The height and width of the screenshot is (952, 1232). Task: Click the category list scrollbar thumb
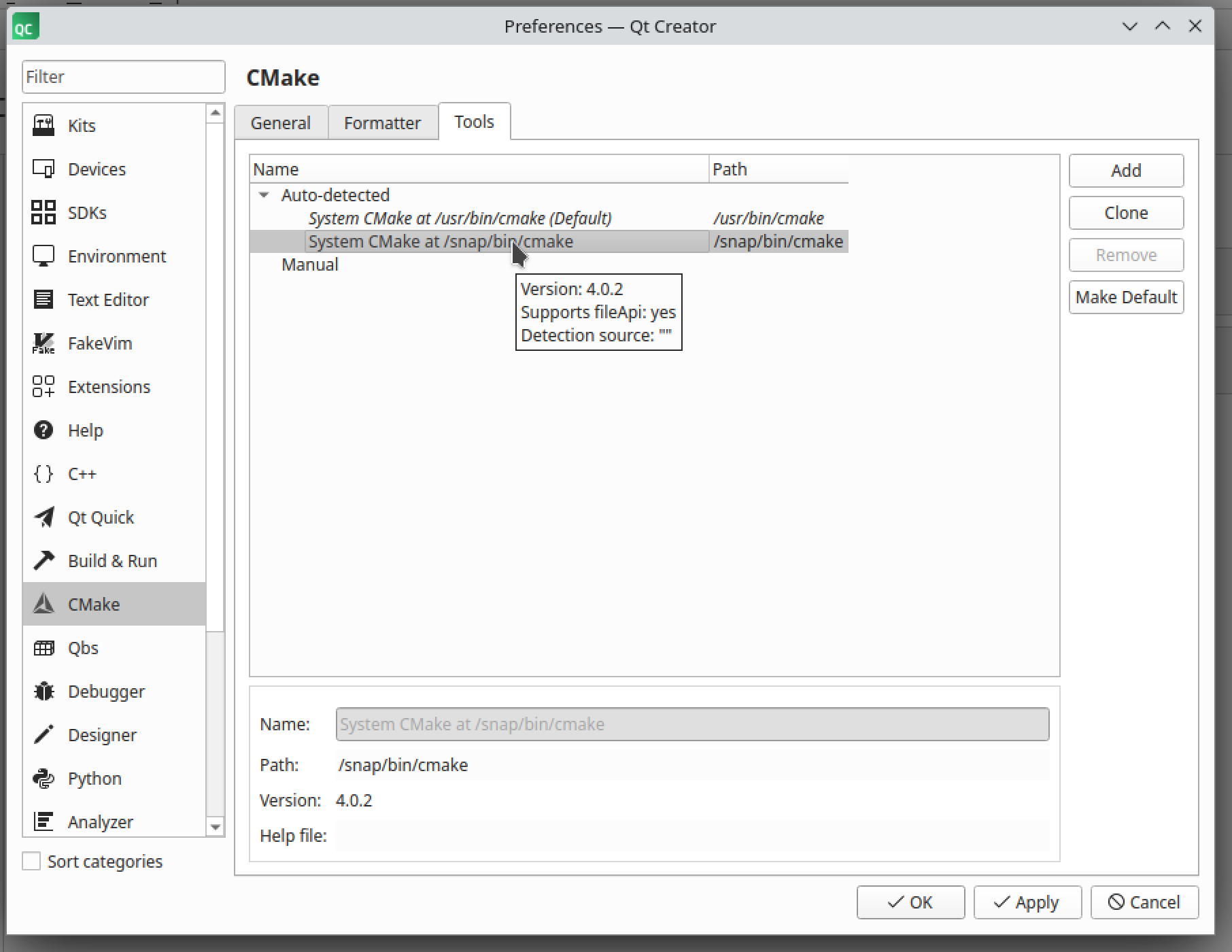click(x=216, y=377)
